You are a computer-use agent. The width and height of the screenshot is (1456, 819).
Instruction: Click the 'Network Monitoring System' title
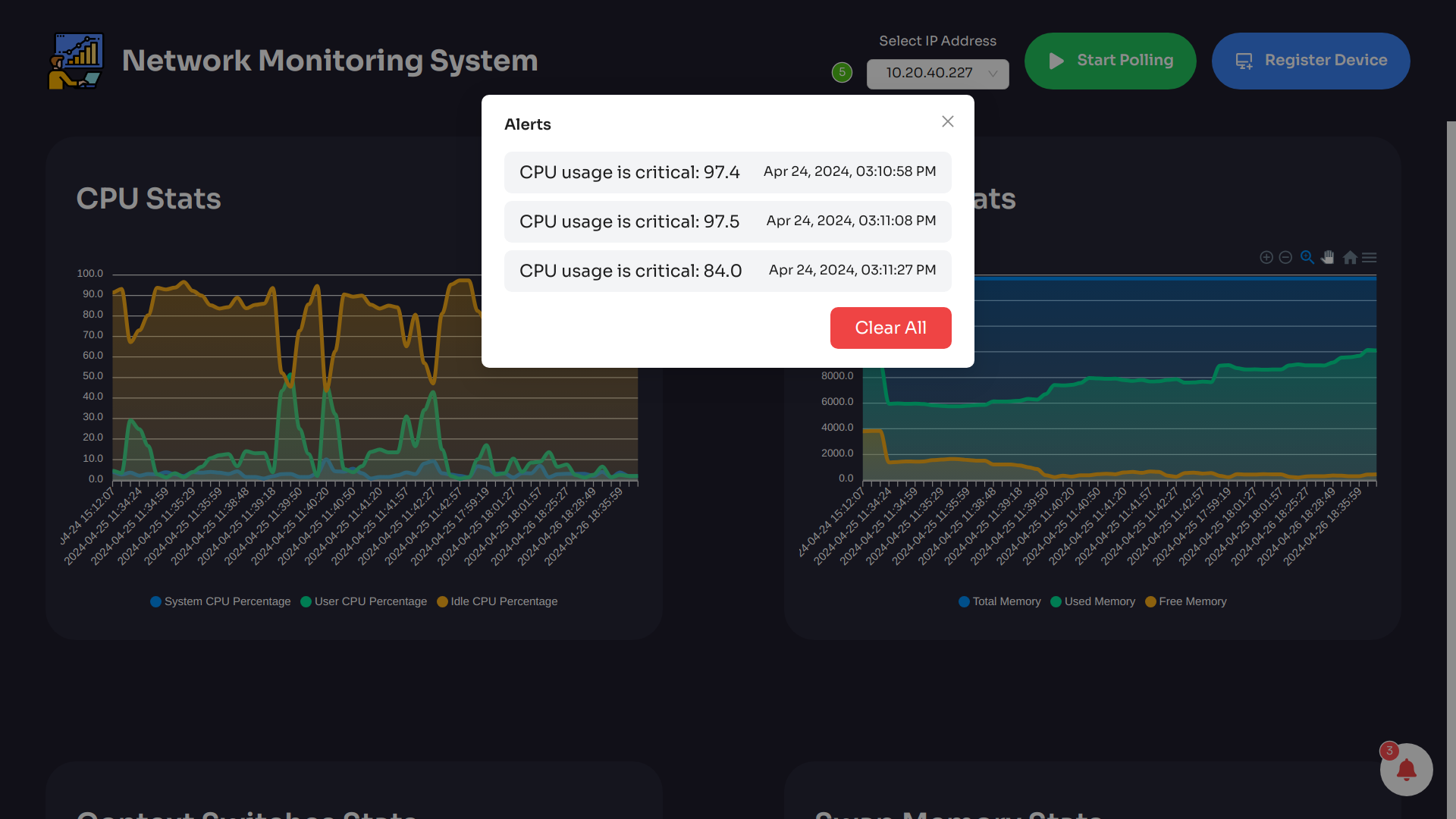point(330,61)
